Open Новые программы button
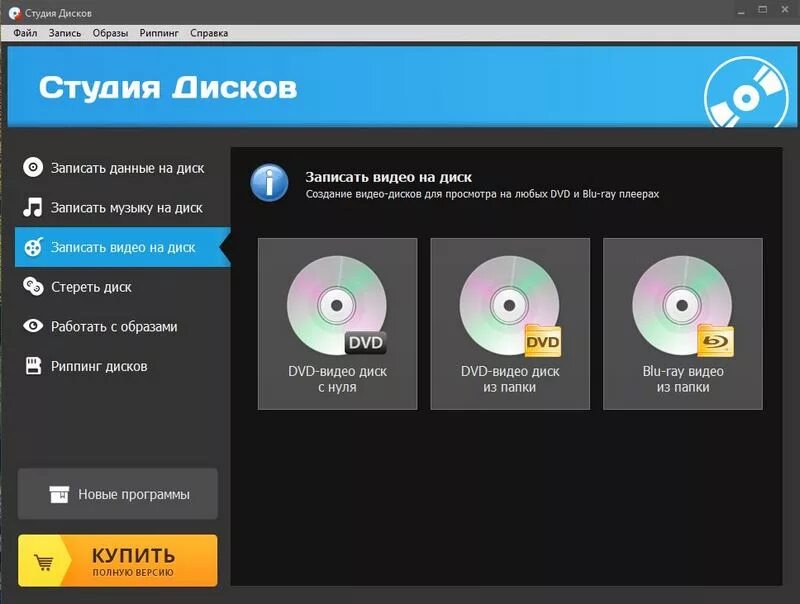The image size is (800, 604). click(x=118, y=494)
